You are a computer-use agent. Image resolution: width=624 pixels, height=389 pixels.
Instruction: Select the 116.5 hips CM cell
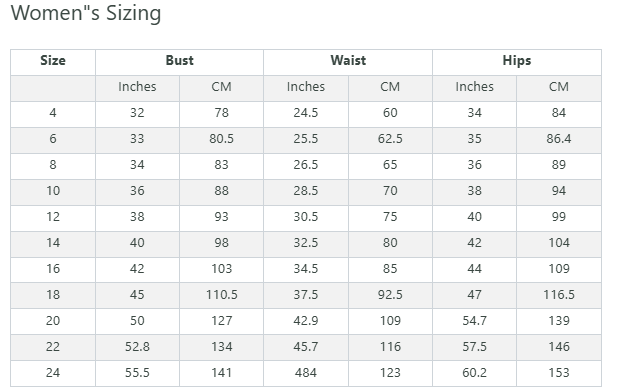(x=559, y=295)
